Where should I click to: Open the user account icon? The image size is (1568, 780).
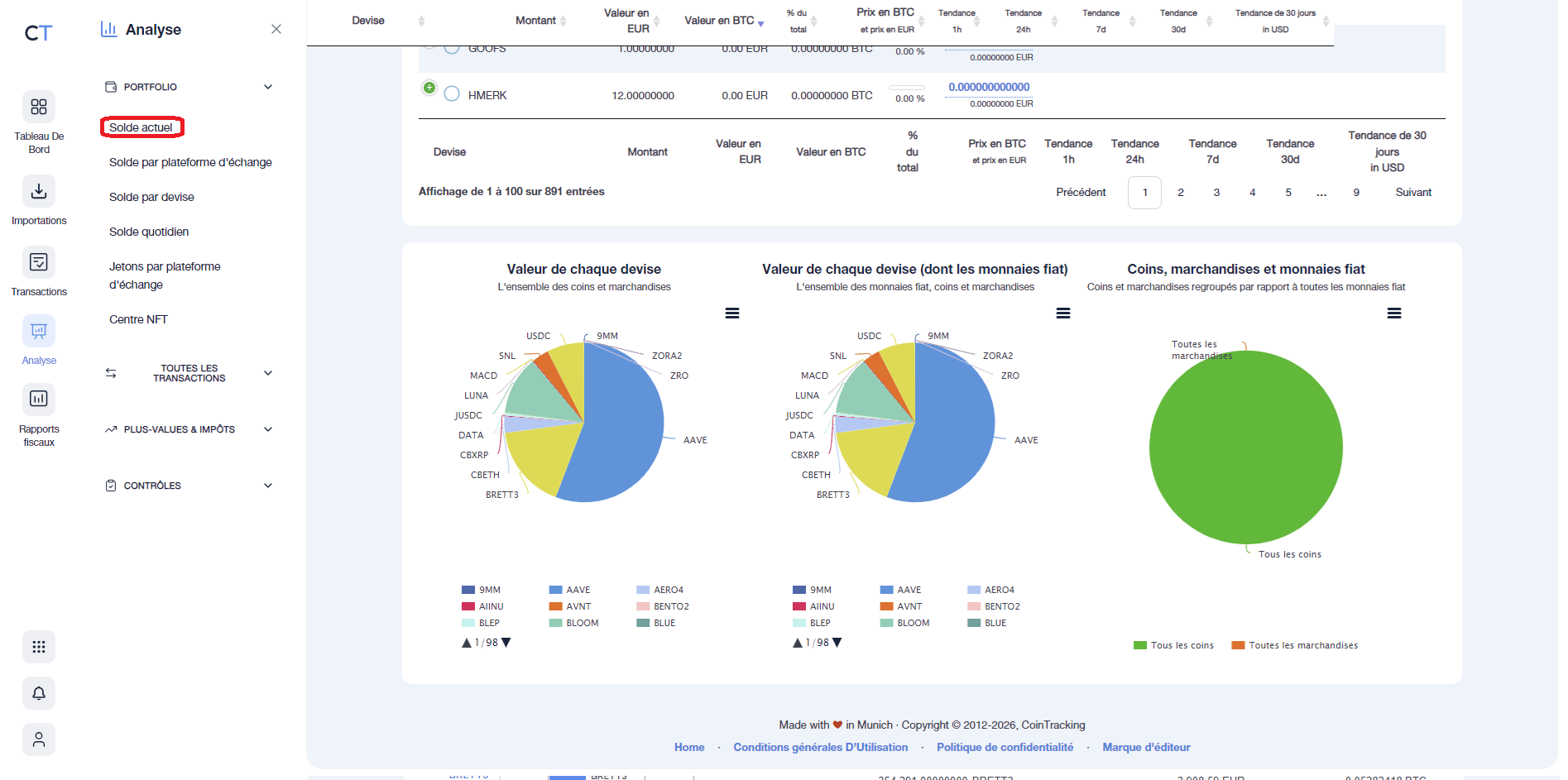pos(38,739)
